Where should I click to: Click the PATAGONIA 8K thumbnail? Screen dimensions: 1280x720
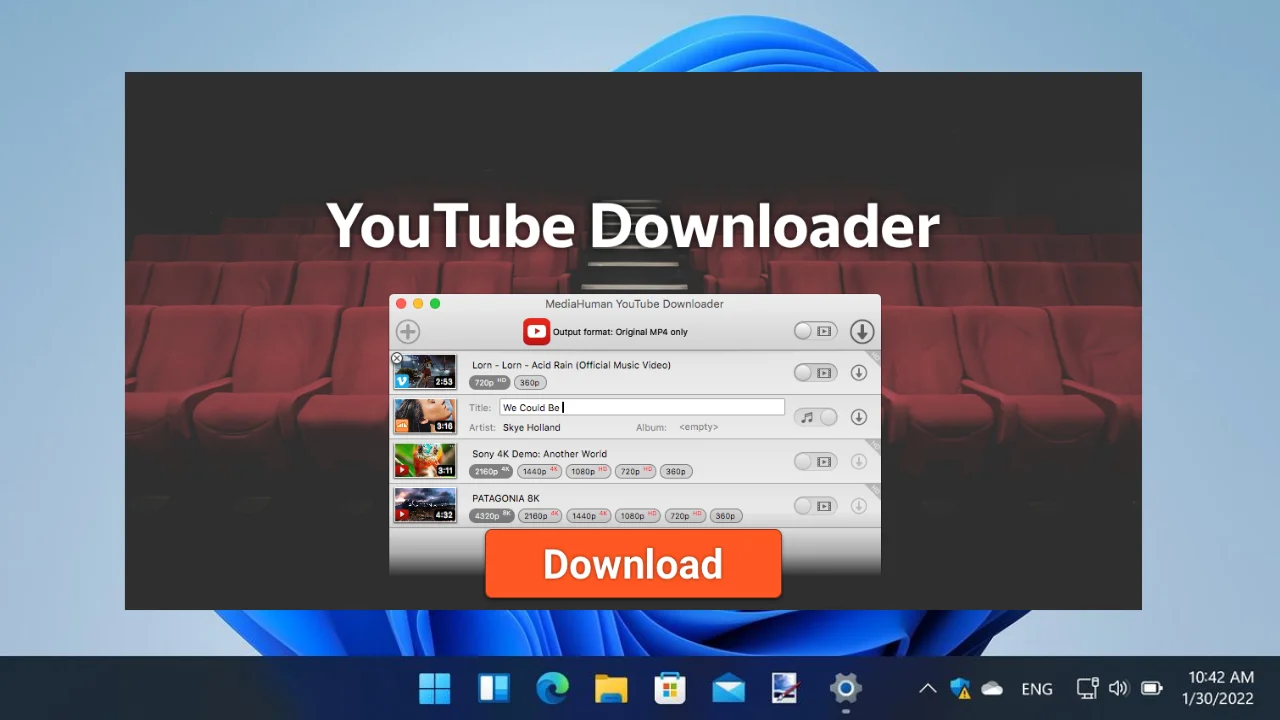[425, 505]
